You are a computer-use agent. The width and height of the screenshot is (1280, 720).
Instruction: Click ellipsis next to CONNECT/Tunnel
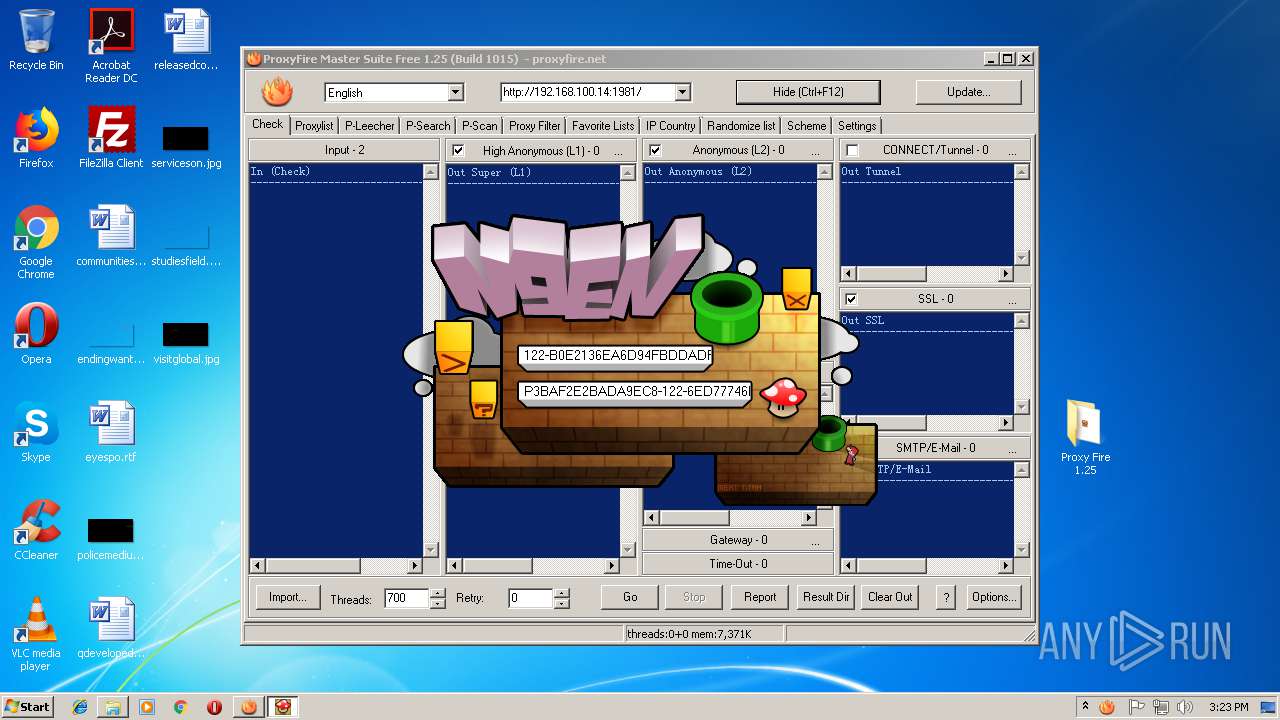coord(1013,150)
